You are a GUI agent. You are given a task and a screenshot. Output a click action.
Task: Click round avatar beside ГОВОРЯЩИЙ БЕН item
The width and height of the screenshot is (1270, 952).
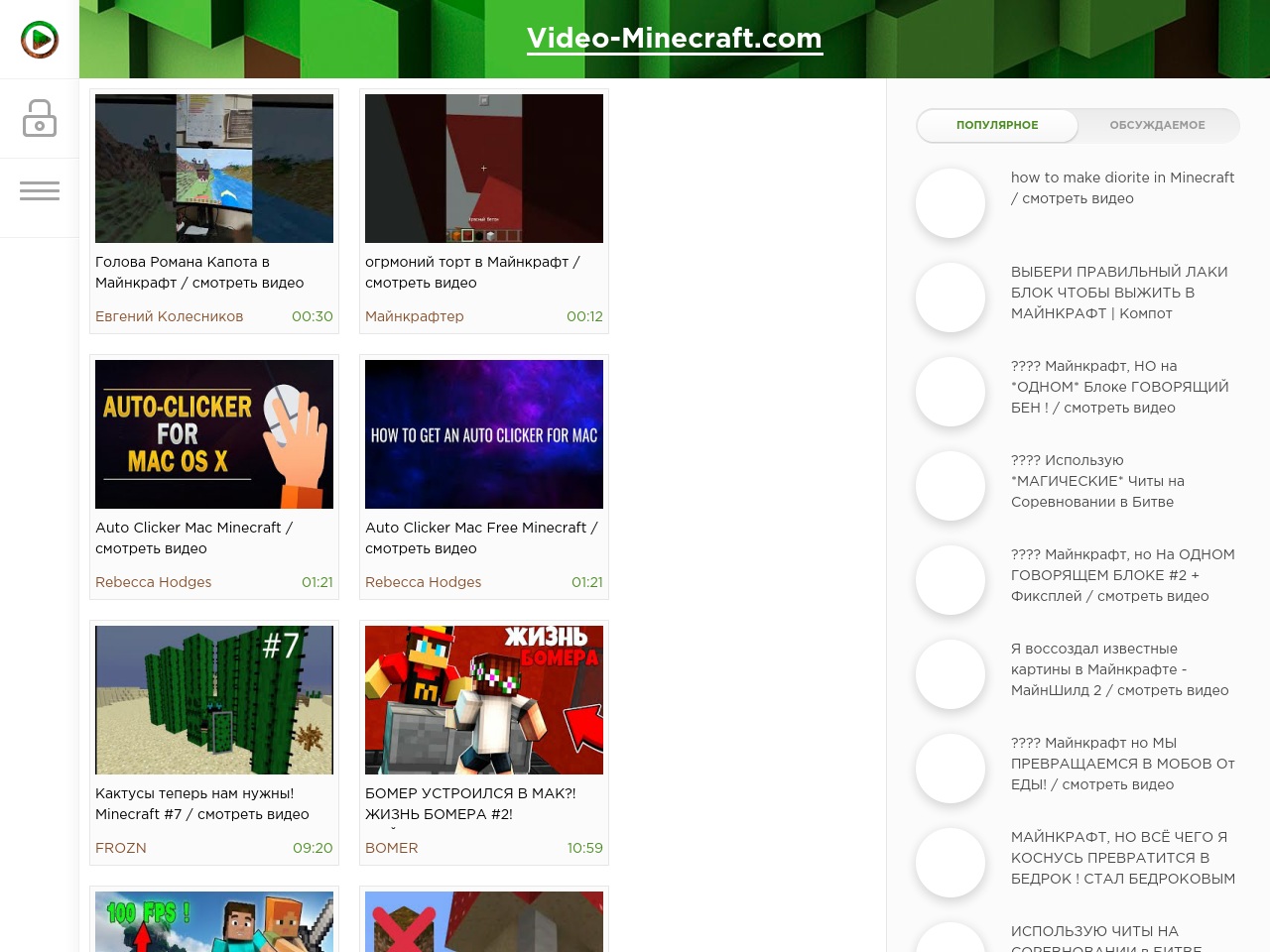[x=951, y=392]
